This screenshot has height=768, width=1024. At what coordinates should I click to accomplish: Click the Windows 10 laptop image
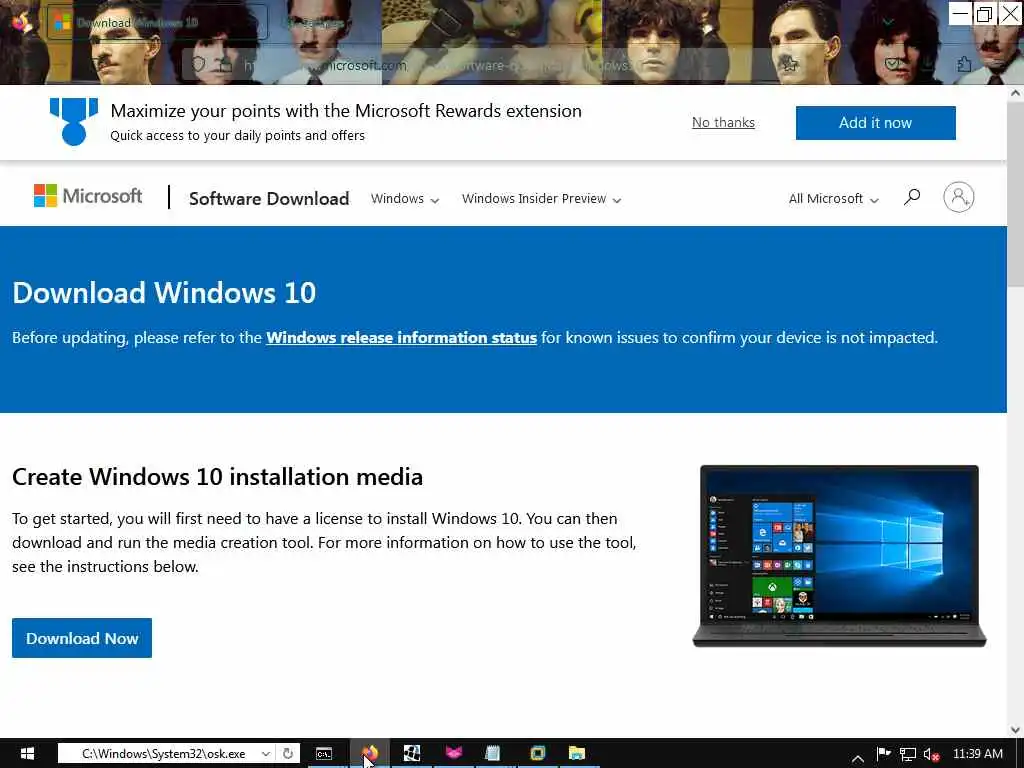[839, 556]
